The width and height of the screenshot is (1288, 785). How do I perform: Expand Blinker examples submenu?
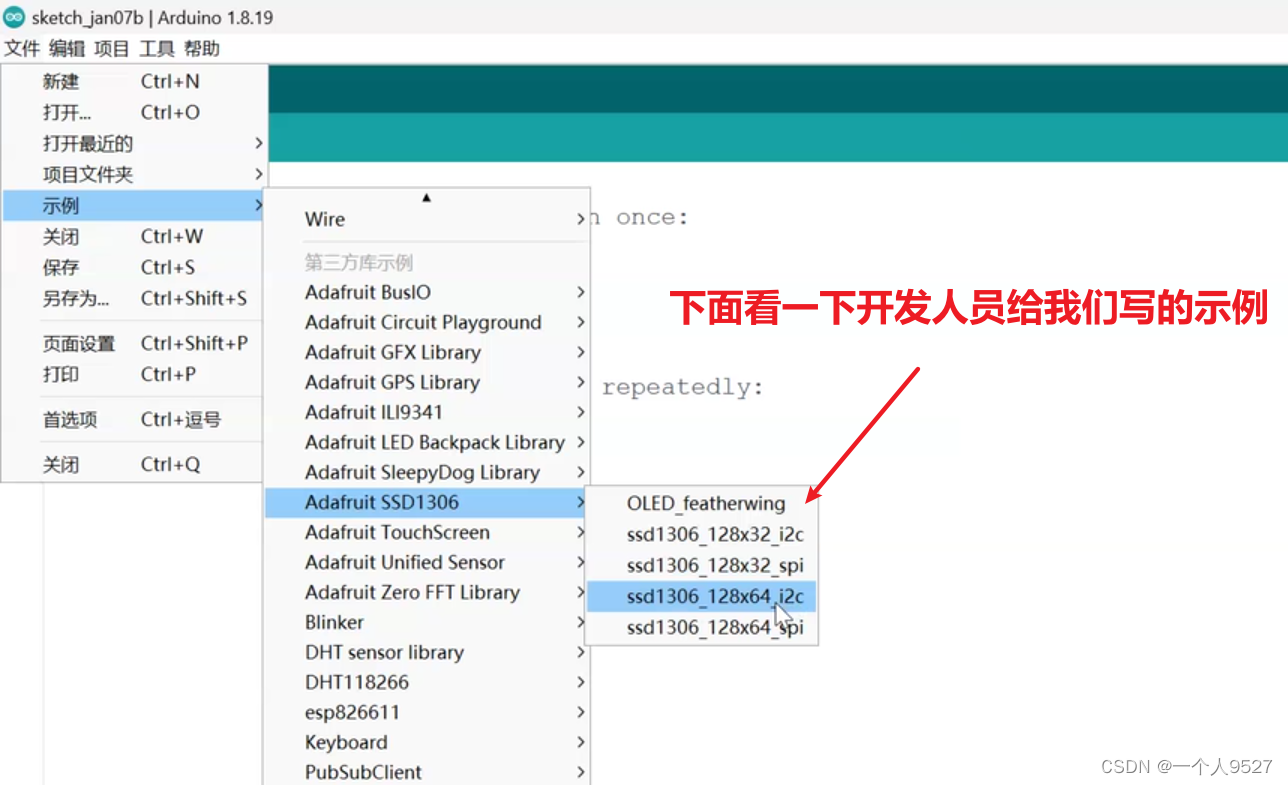tap(426, 623)
